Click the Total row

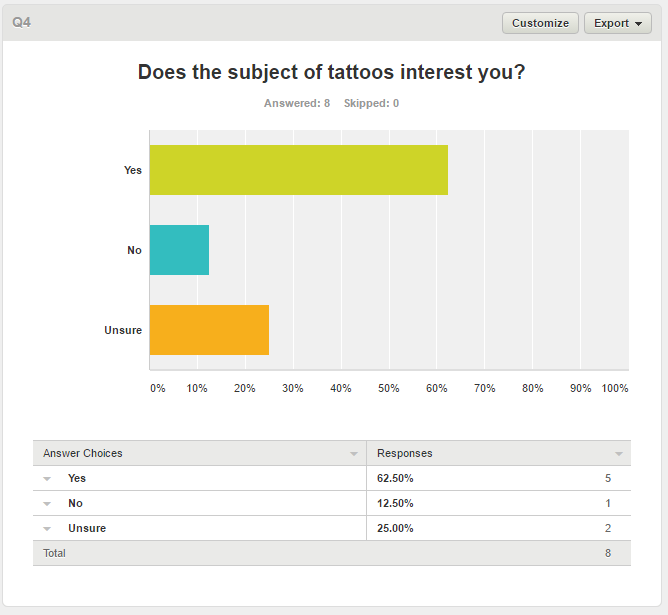point(332,553)
